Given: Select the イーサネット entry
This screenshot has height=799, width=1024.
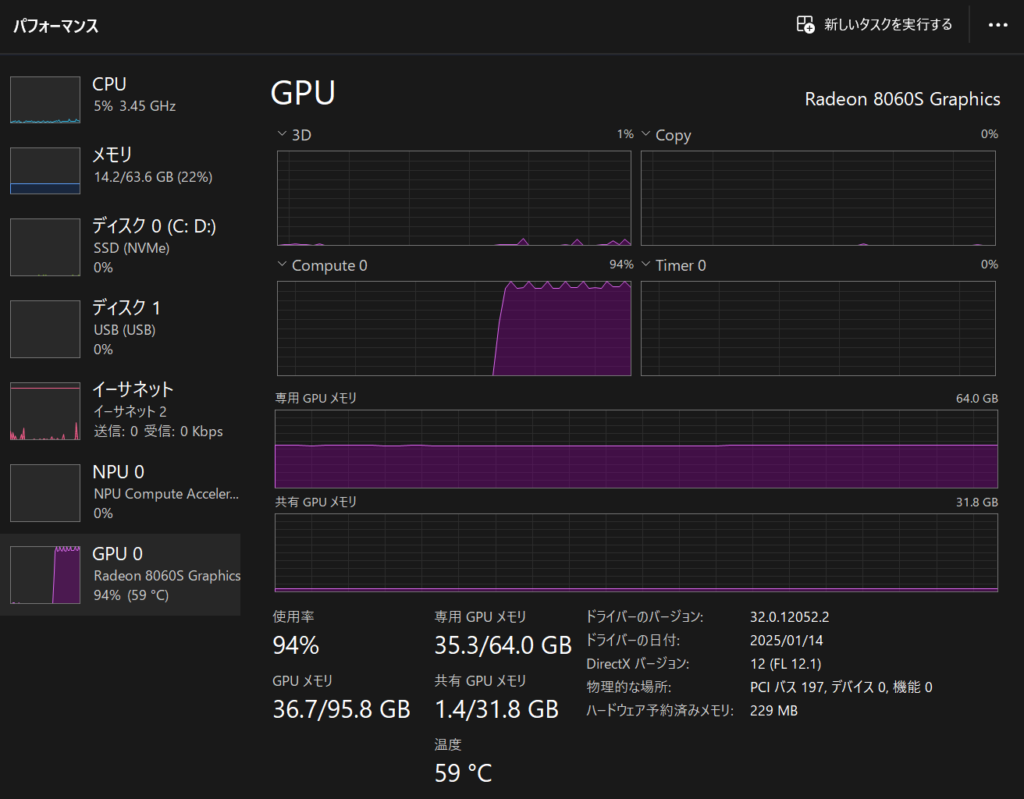Looking at the screenshot, I should 120,410.
